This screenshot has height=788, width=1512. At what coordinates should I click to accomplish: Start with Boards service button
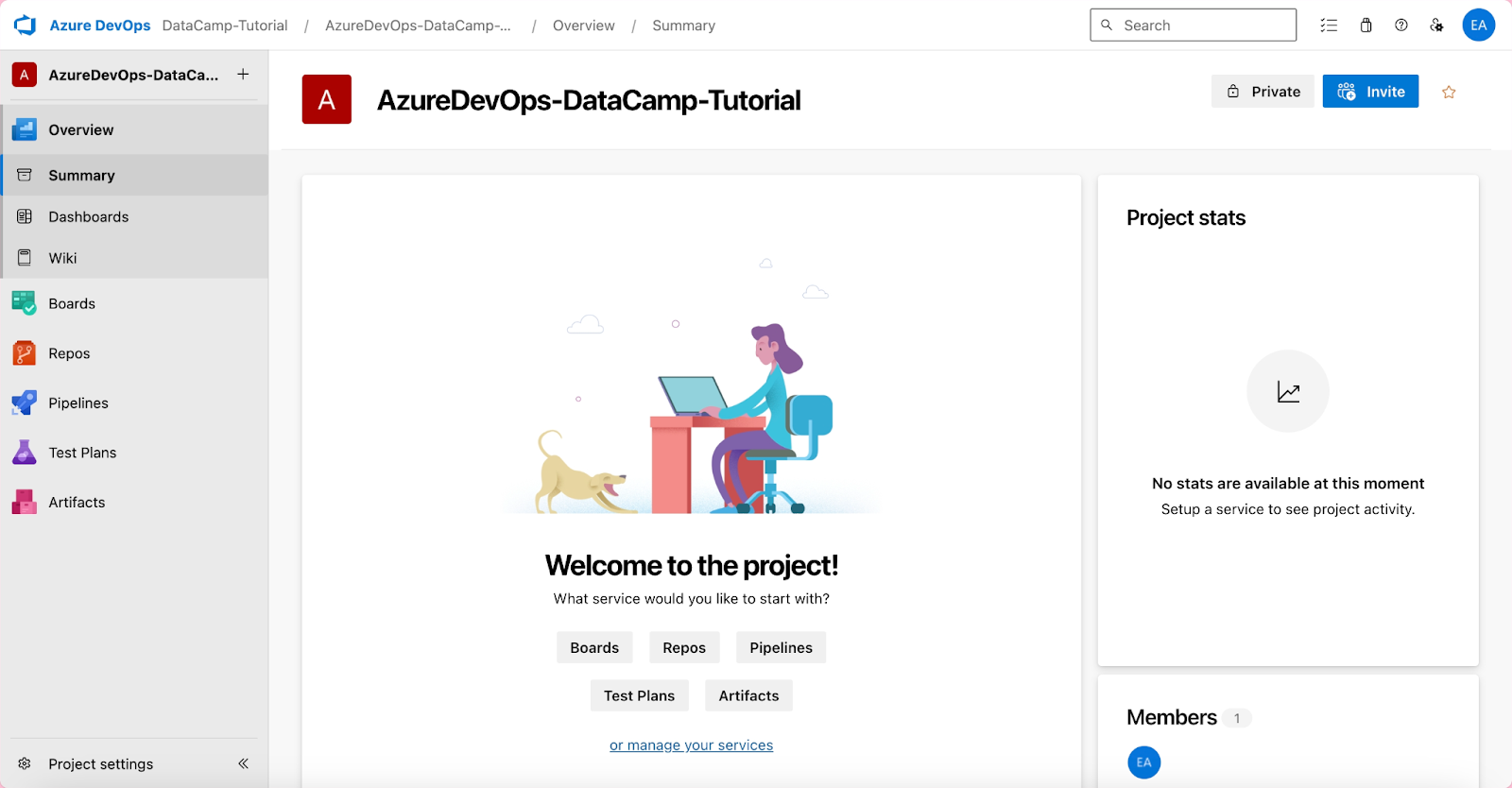(594, 647)
